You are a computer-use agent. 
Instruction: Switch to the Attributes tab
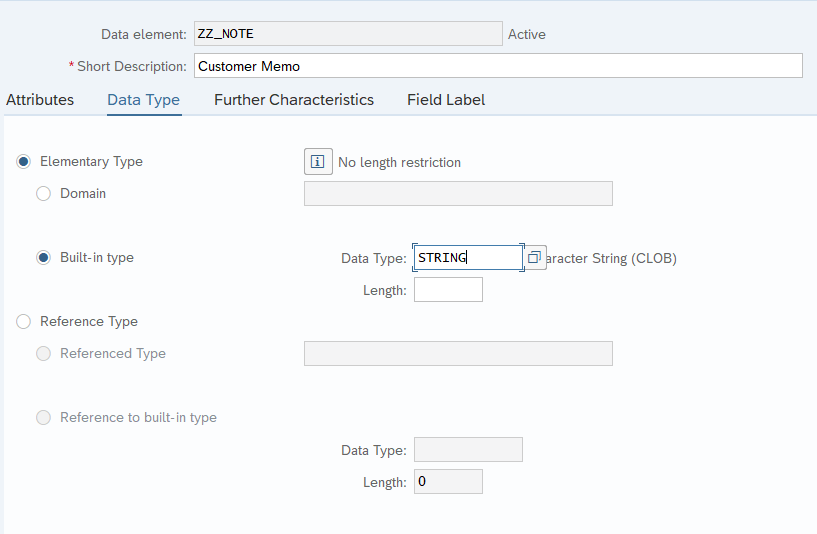[x=40, y=100]
